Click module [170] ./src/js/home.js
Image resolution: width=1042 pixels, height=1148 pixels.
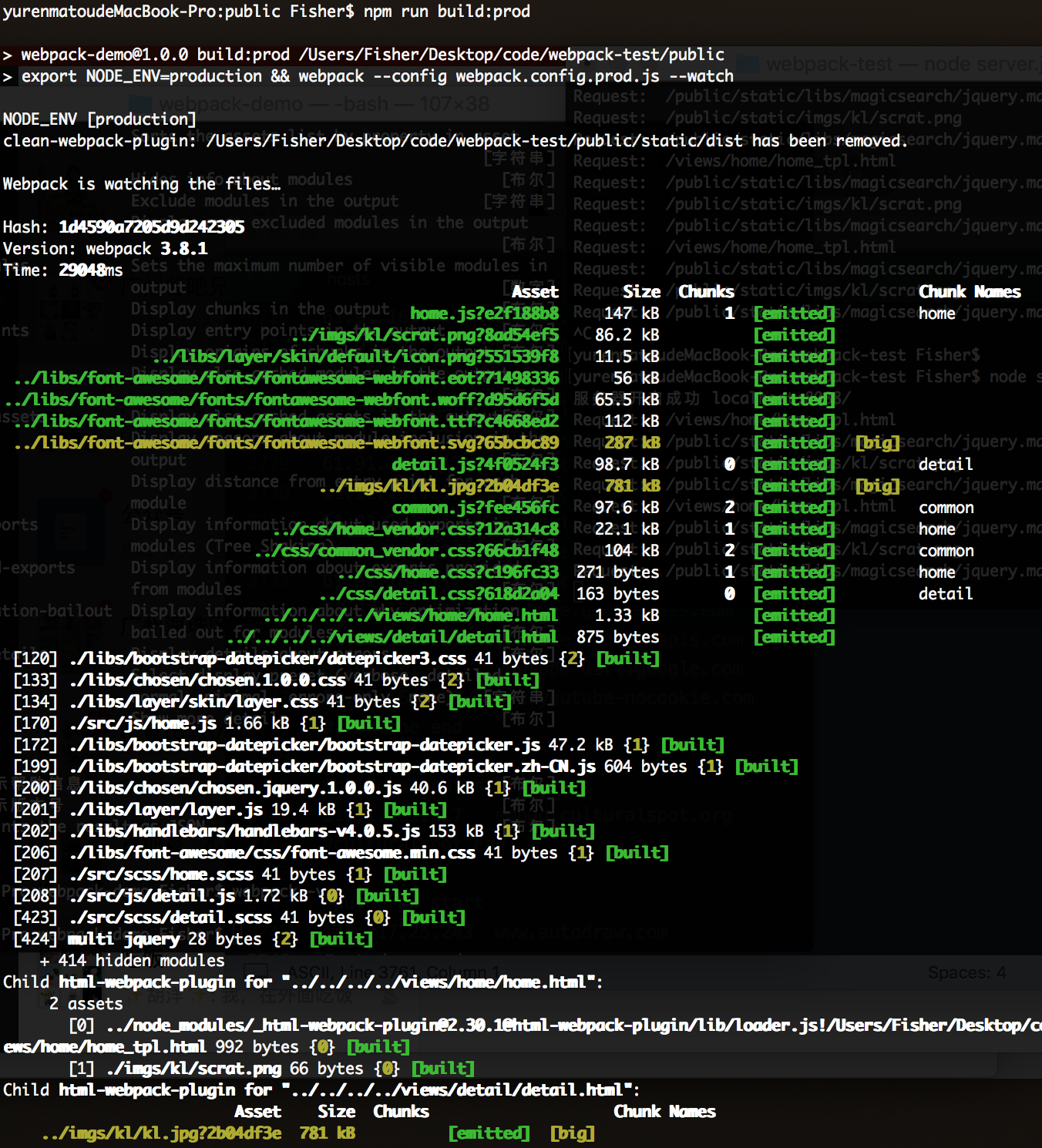click(x=207, y=723)
